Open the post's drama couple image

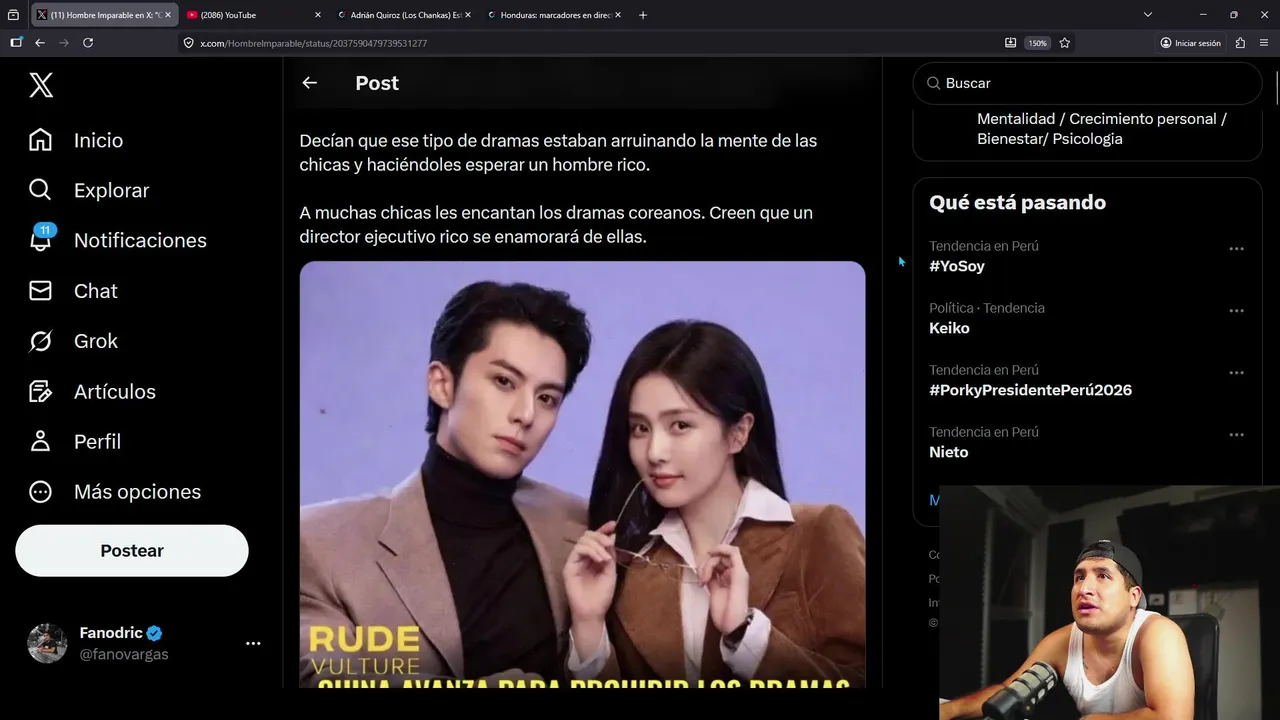582,474
